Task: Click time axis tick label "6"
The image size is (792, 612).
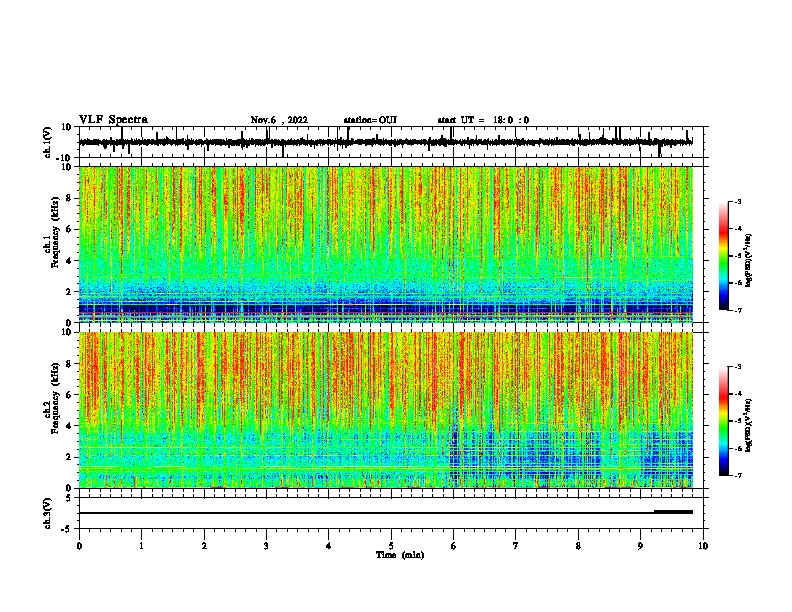Action: click(x=453, y=546)
